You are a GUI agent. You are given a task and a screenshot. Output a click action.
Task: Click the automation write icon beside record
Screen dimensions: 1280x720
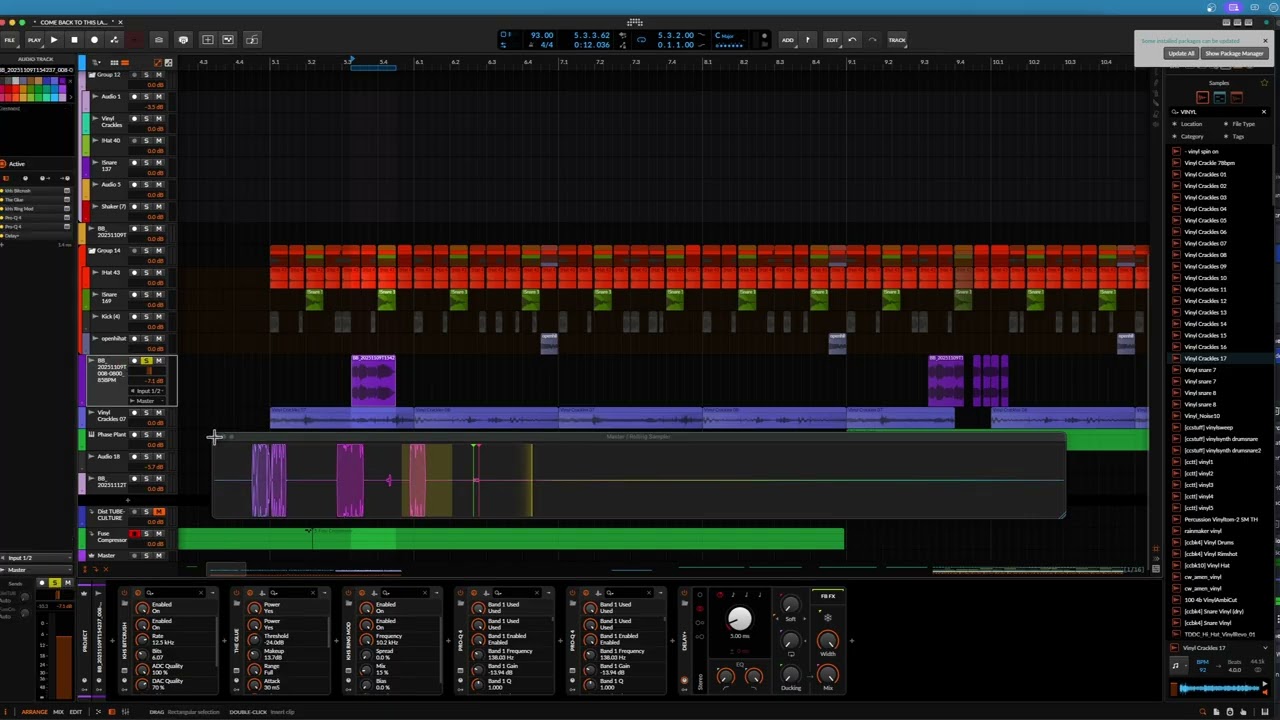(114, 40)
